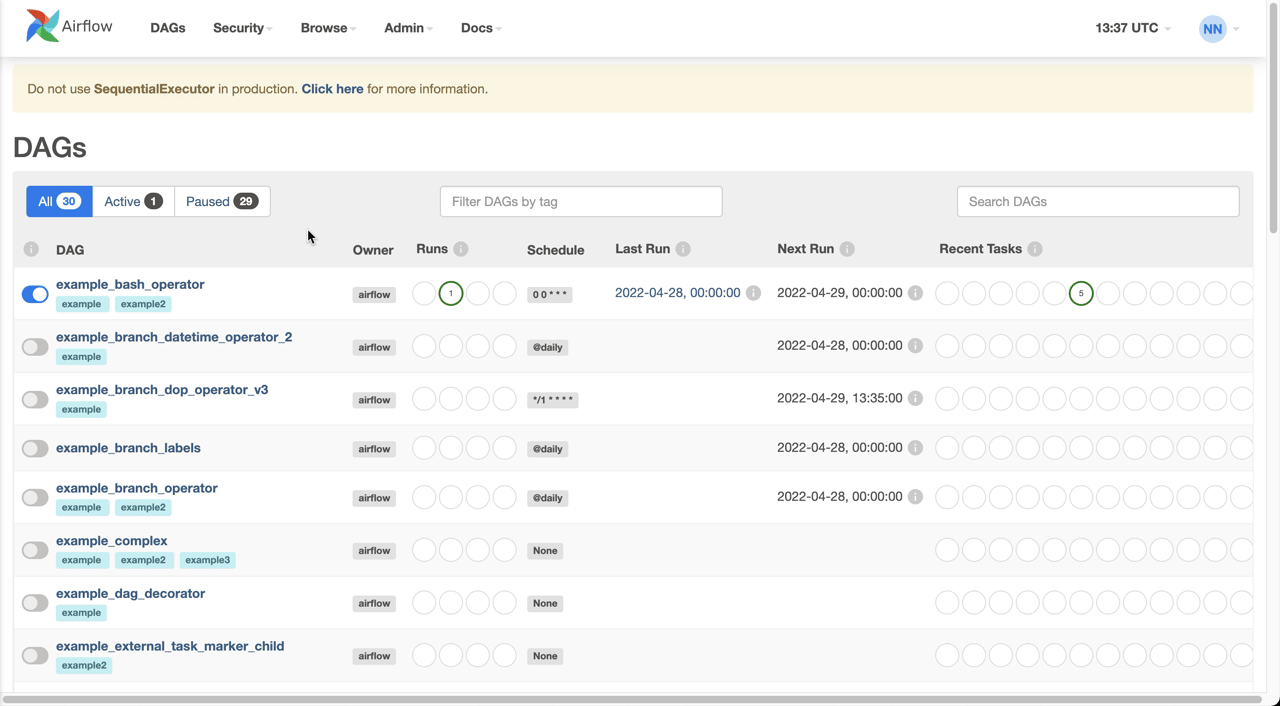The image size is (1280, 706).
Task: Click info icon next to Next Run header
Action: click(847, 249)
